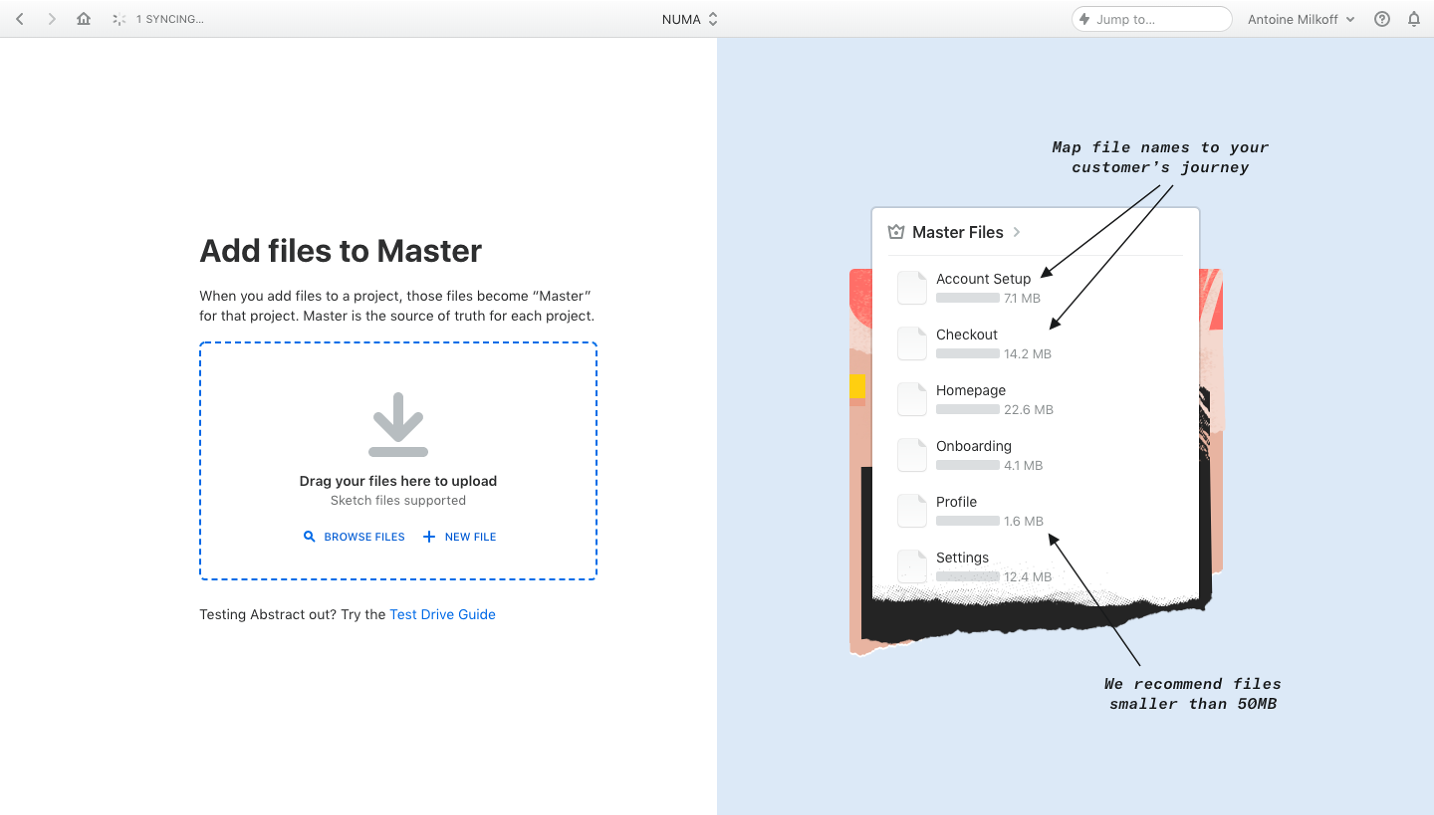Click the download arrow upload icon

click(x=398, y=425)
